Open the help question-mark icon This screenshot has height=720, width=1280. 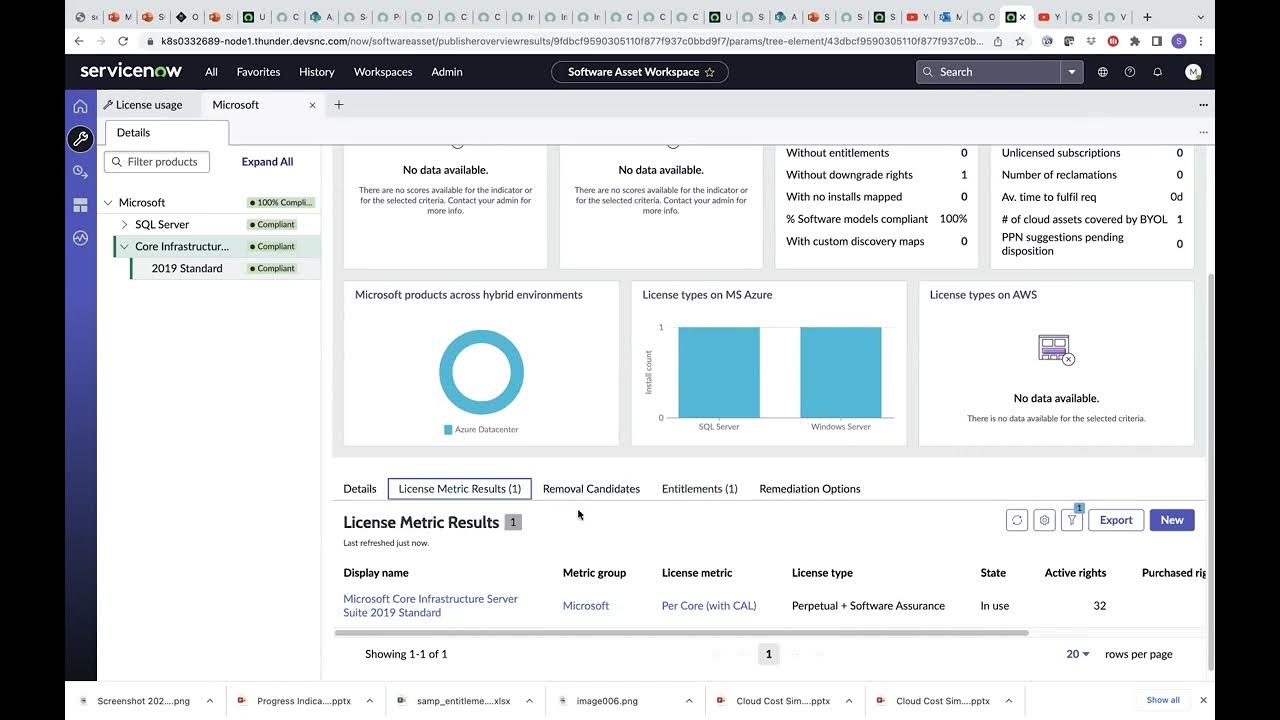1130,72
